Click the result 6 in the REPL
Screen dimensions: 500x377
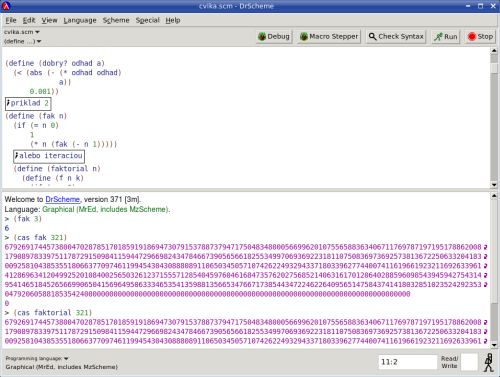pos(7,228)
